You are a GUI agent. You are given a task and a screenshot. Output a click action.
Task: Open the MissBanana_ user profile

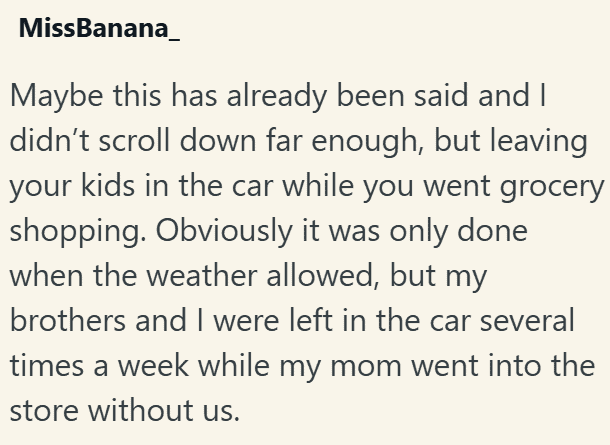(x=100, y=29)
